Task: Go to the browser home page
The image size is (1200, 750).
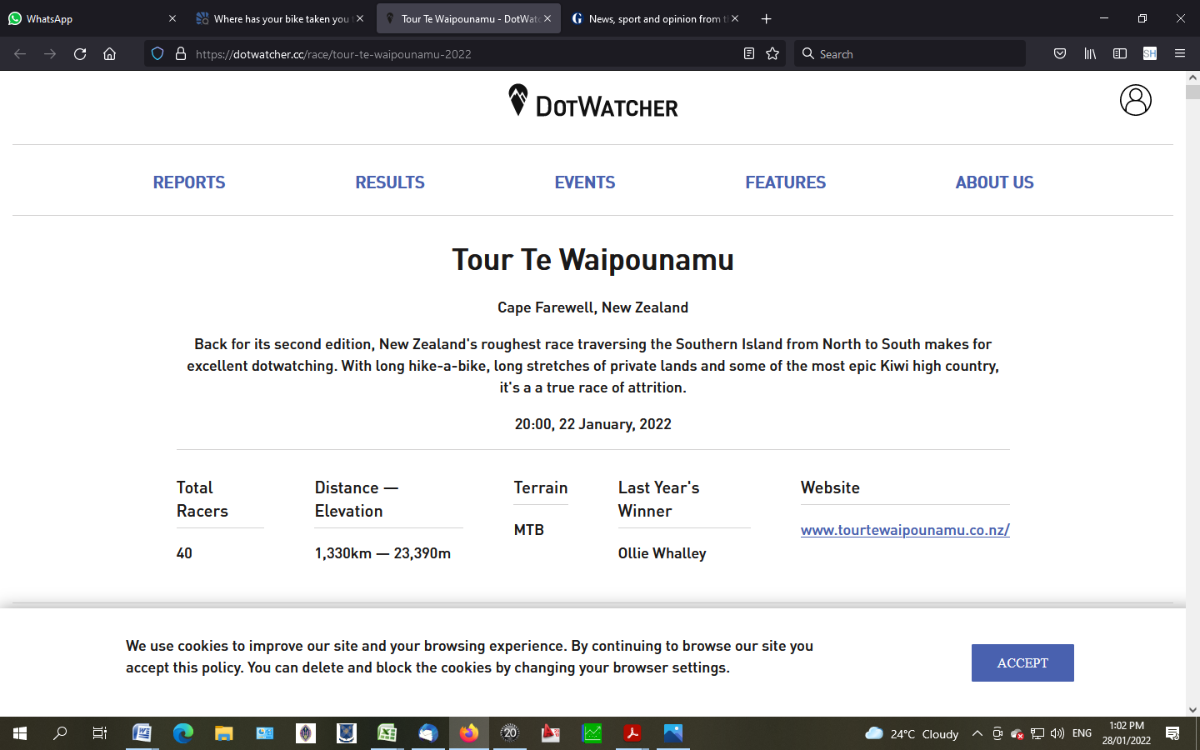Action: [x=110, y=54]
